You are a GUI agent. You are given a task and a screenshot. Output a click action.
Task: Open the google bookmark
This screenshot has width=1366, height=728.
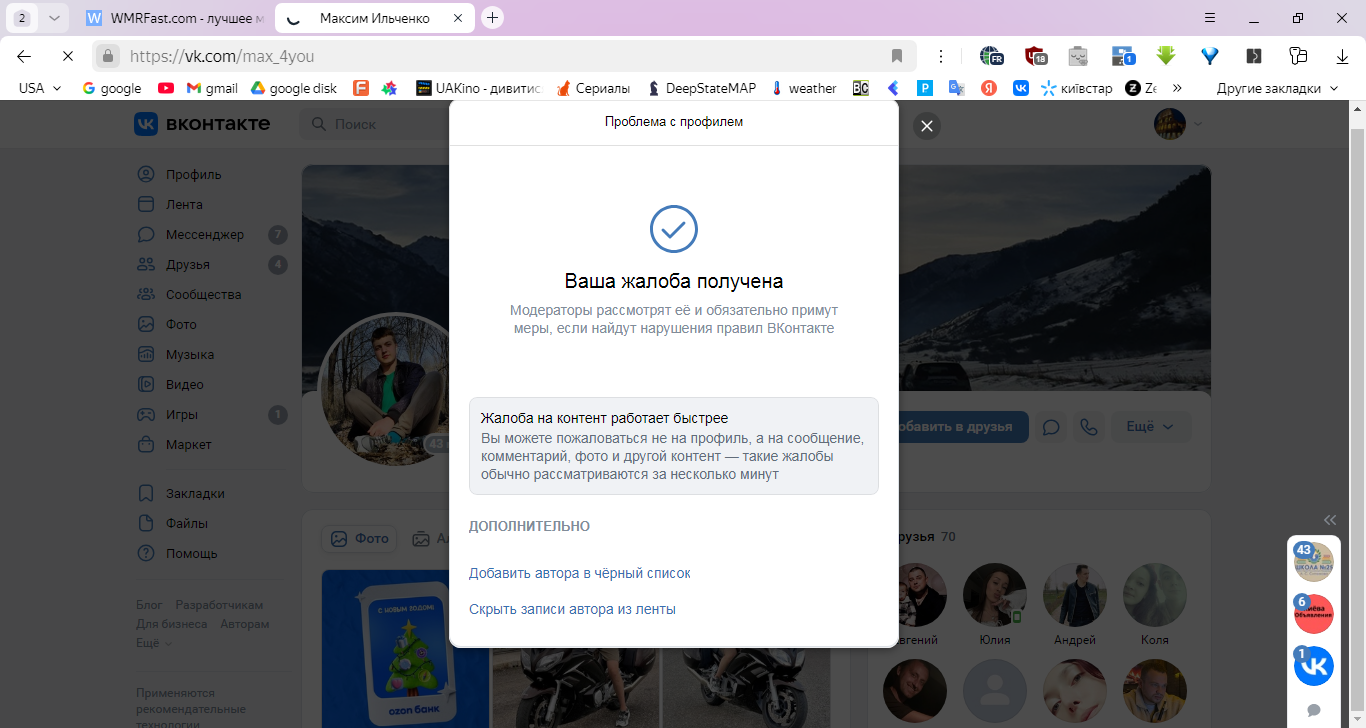(x=112, y=88)
